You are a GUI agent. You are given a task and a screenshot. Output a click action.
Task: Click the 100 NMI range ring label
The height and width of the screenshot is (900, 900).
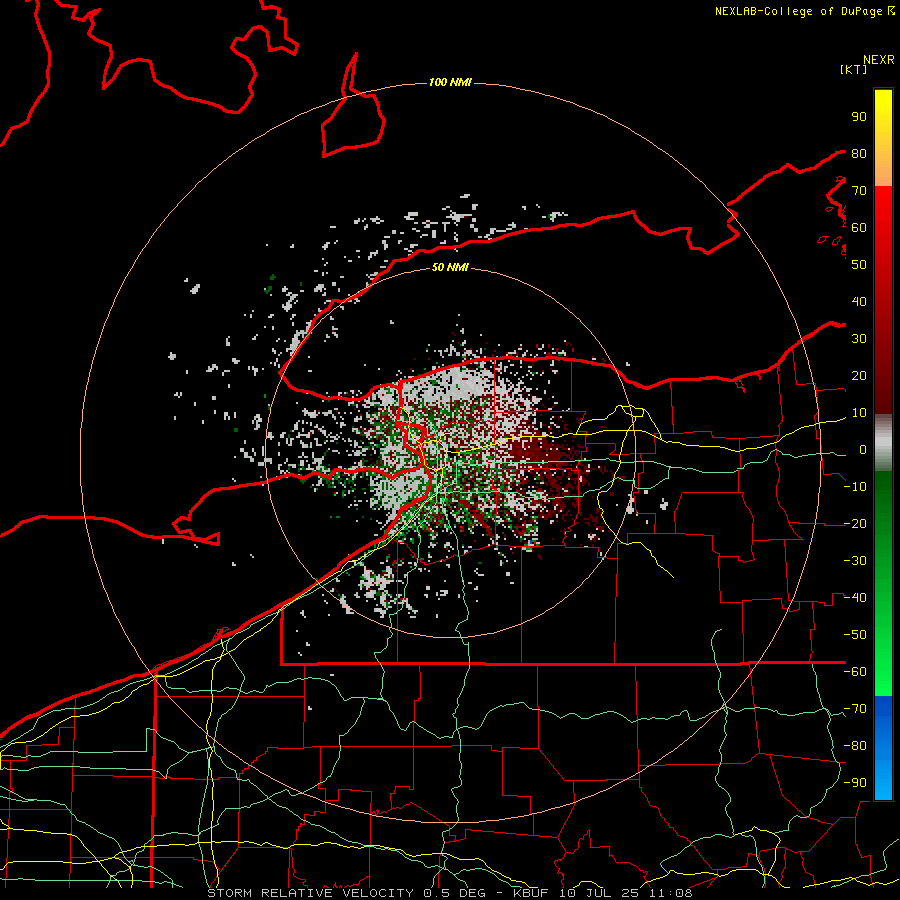click(x=450, y=82)
